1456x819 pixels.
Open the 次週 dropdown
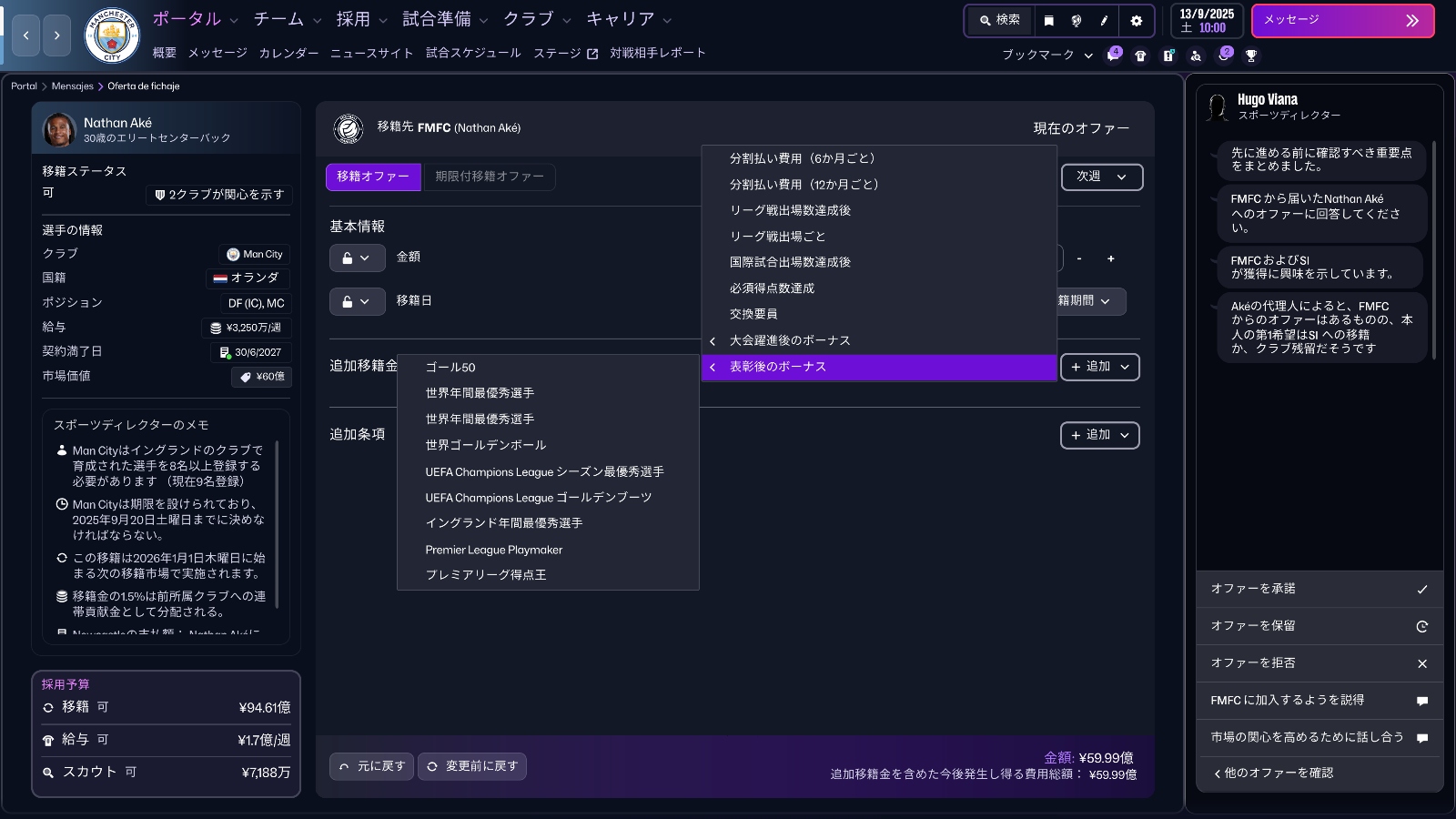(1101, 177)
